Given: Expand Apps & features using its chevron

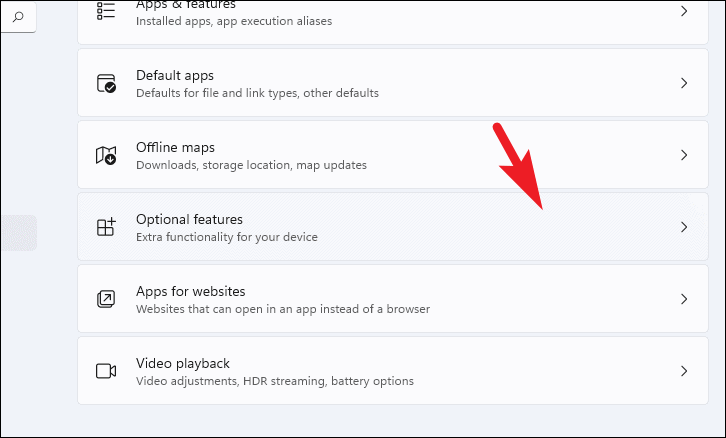Looking at the screenshot, I should 684,11.
